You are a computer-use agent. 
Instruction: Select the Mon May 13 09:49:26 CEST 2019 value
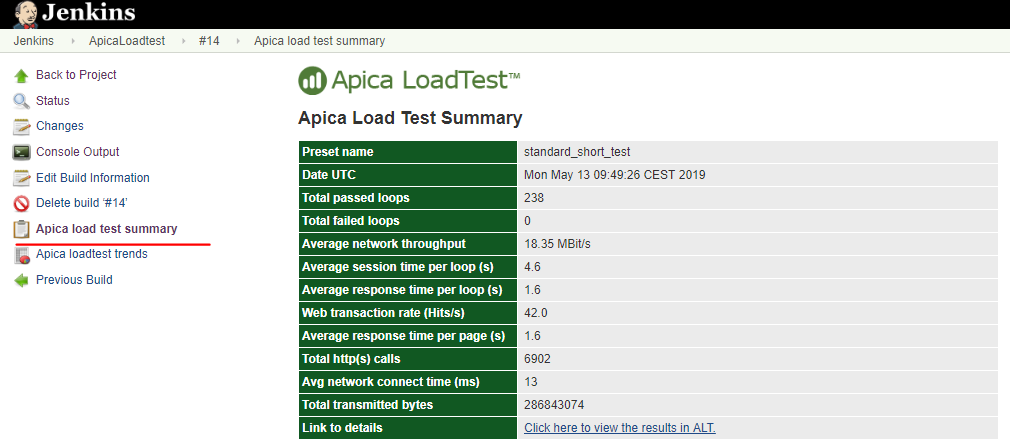pyautogui.click(x=615, y=175)
